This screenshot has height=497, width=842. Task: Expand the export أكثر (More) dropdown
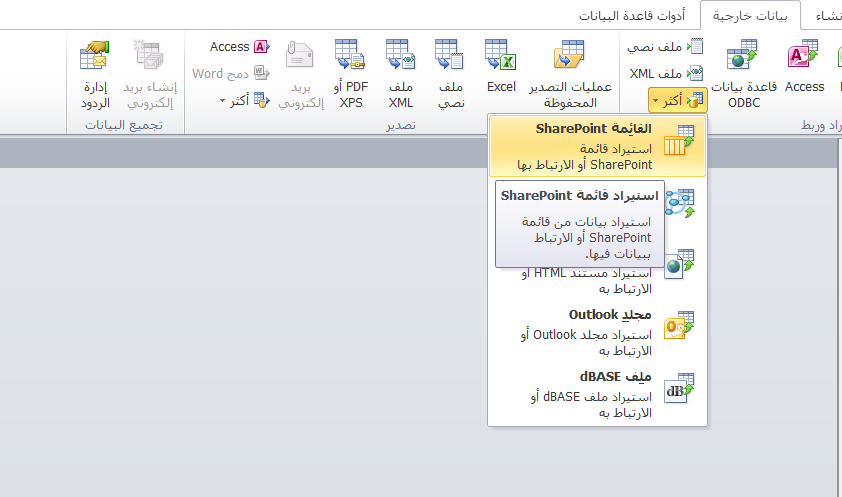pos(245,100)
